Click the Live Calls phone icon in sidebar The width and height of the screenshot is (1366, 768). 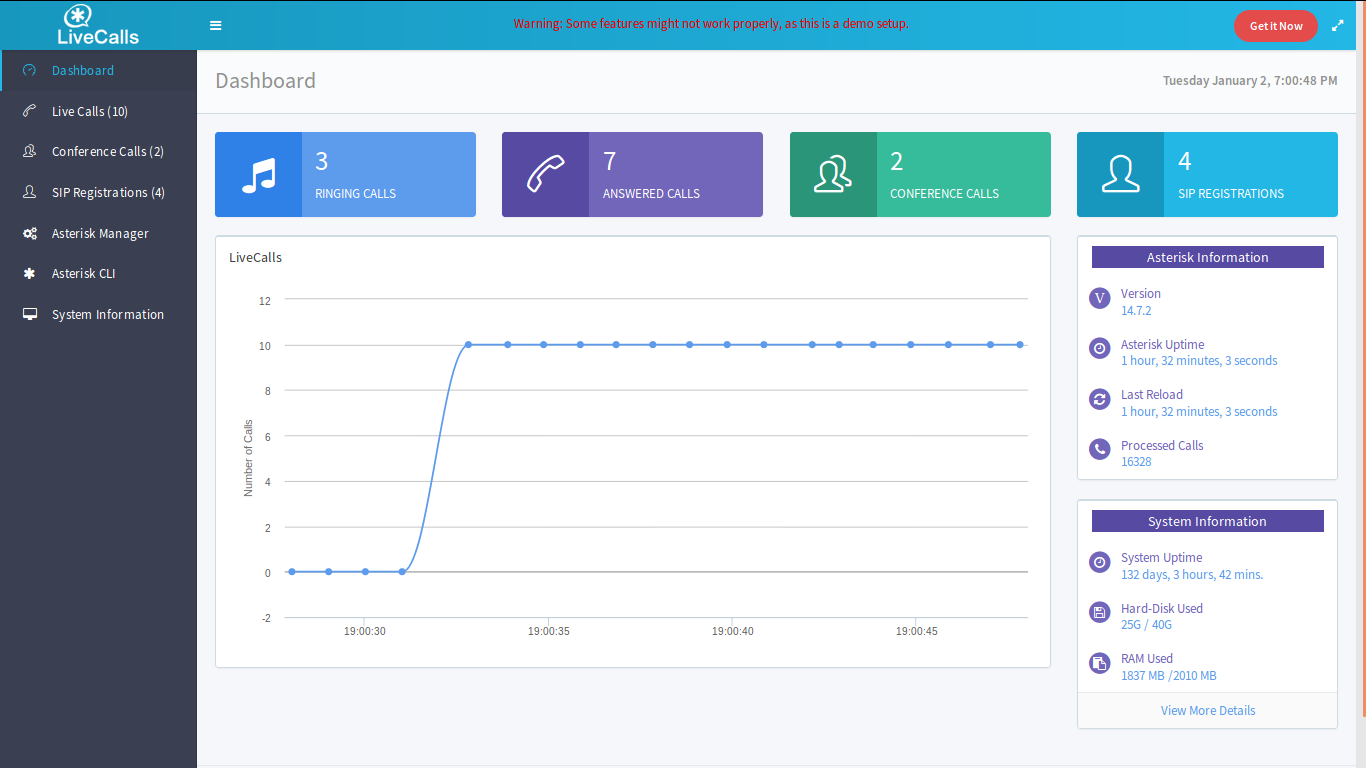click(x=30, y=111)
